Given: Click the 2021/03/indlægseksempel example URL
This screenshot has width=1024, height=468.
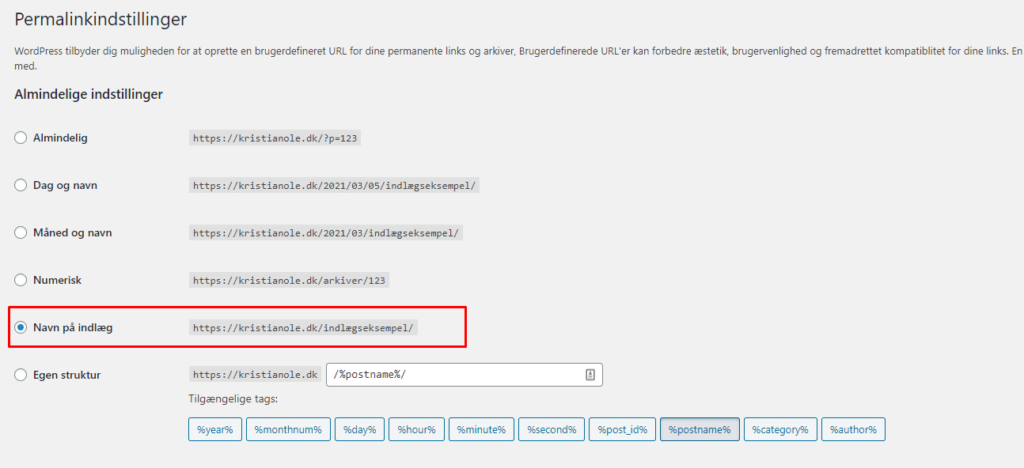Looking at the screenshot, I should [326, 233].
